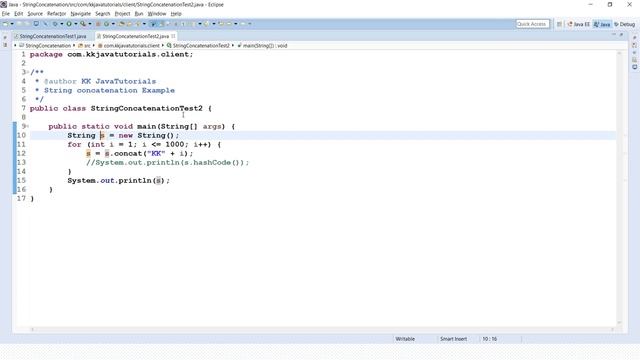Click the Eclipse application icon in title bar

[x=4, y=4]
